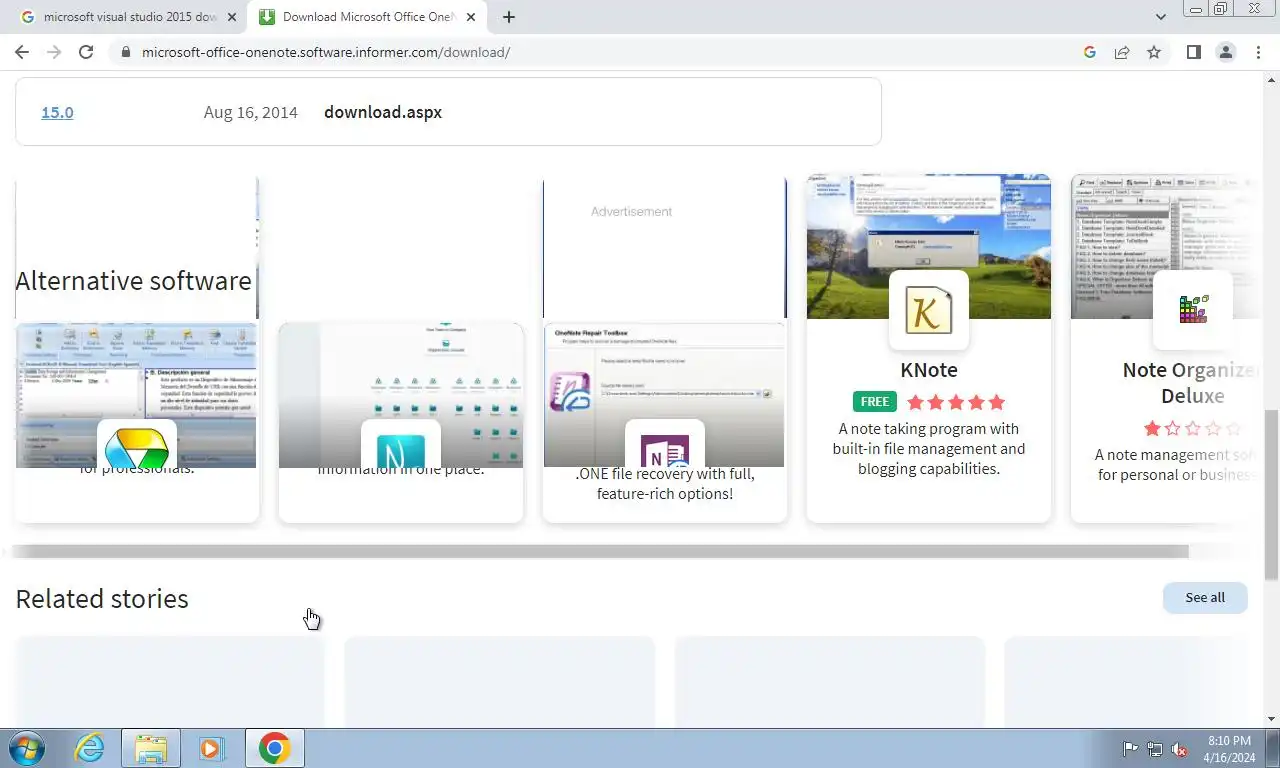Expand the tab search chevron
The image size is (1280, 768).
(1161, 17)
